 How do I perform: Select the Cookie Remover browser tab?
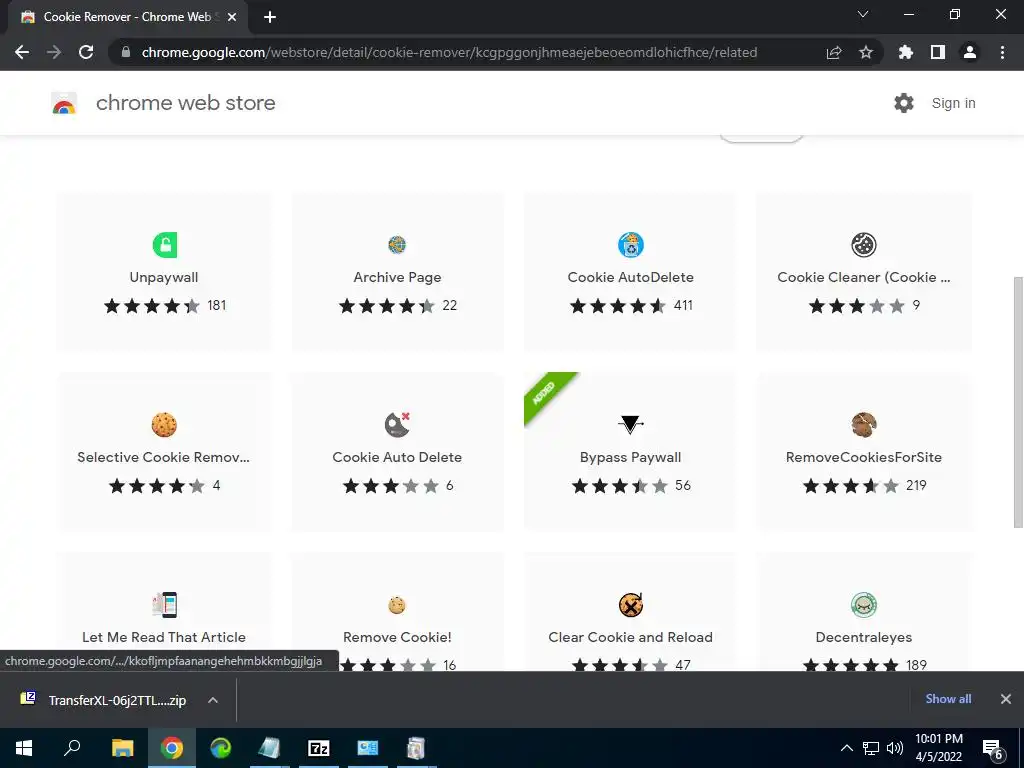127,17
